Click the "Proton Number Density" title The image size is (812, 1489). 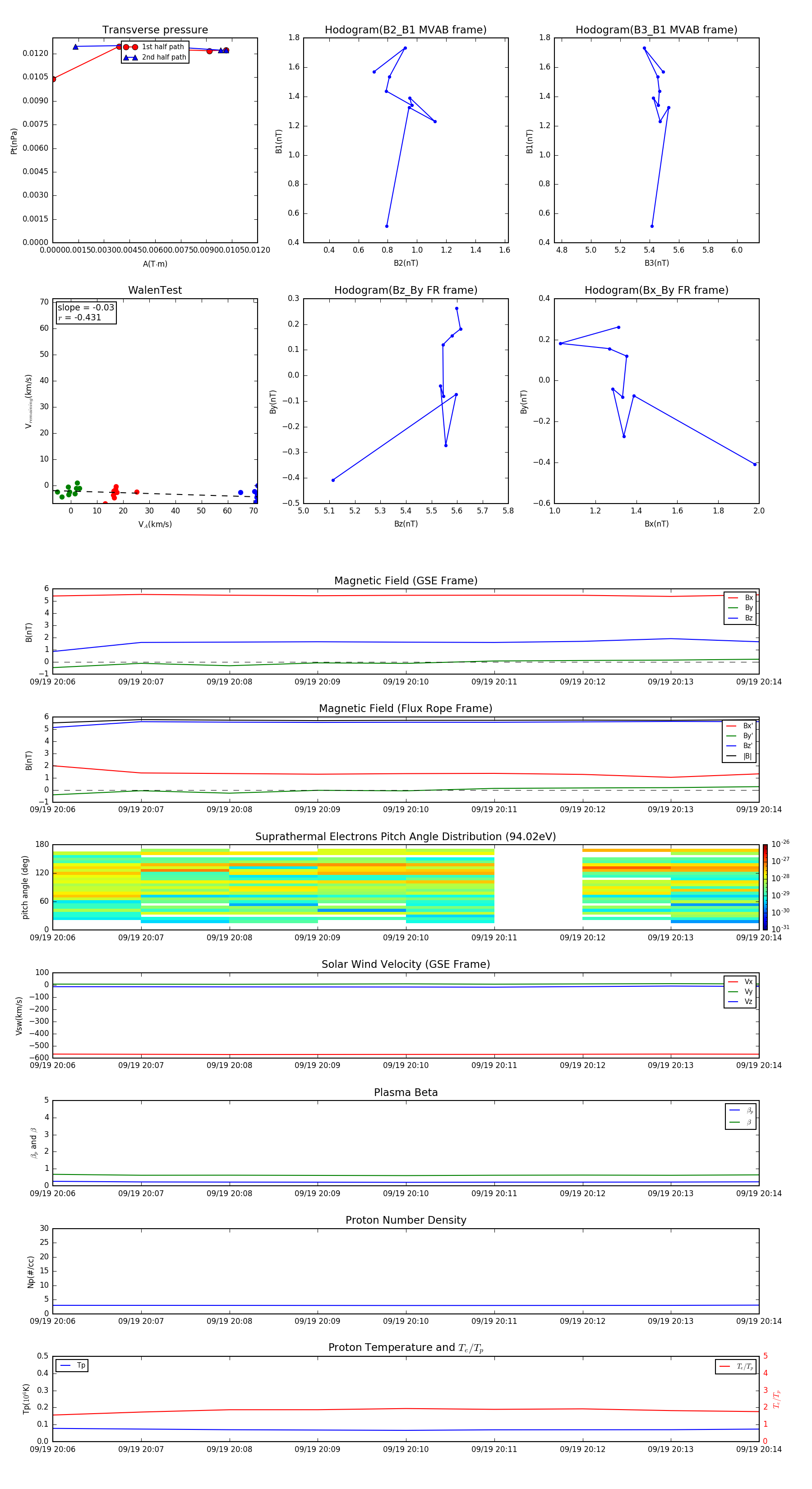coord(406,1220)
